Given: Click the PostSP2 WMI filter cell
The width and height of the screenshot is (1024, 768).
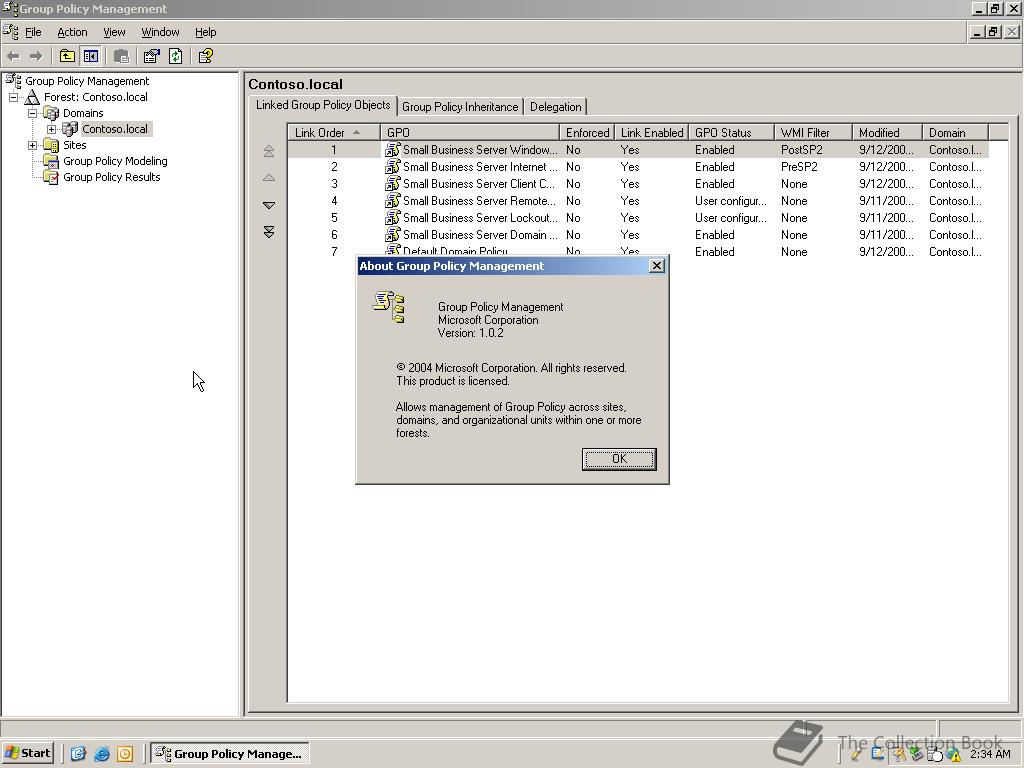Looking at the screenshot, I should pos(801,150).
